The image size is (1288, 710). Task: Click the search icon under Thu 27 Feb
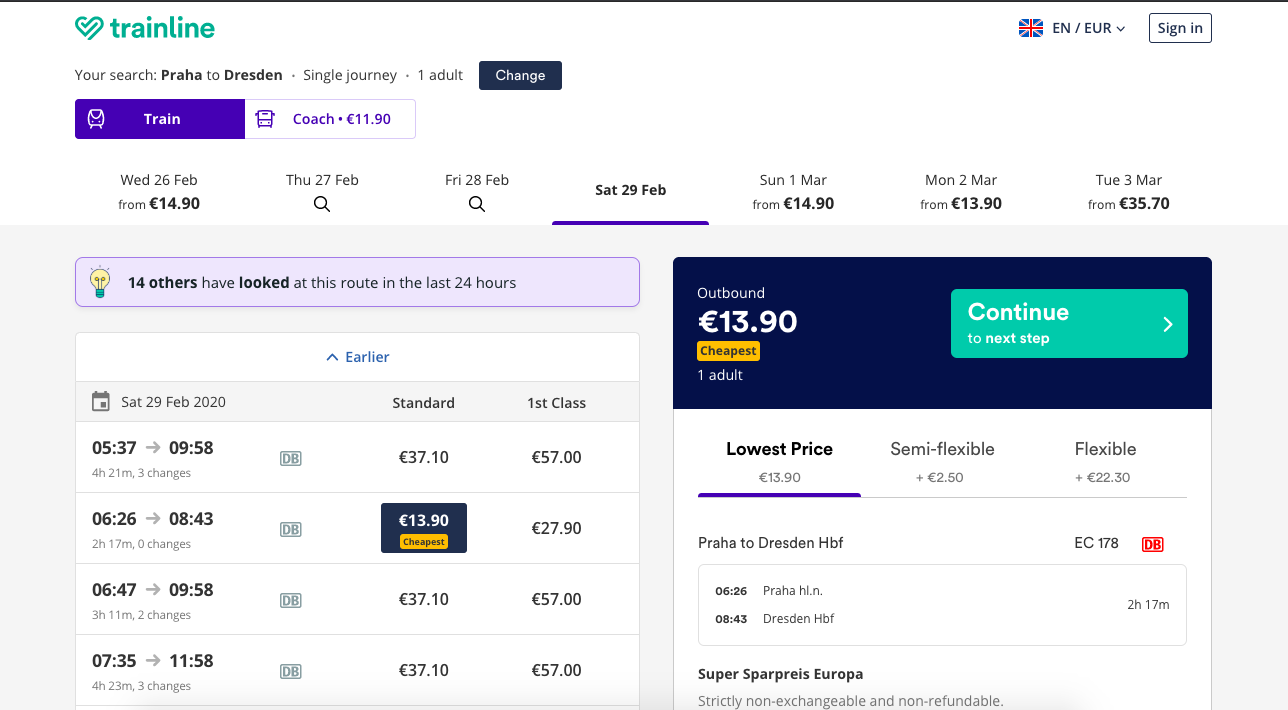[x=322, y=204]
